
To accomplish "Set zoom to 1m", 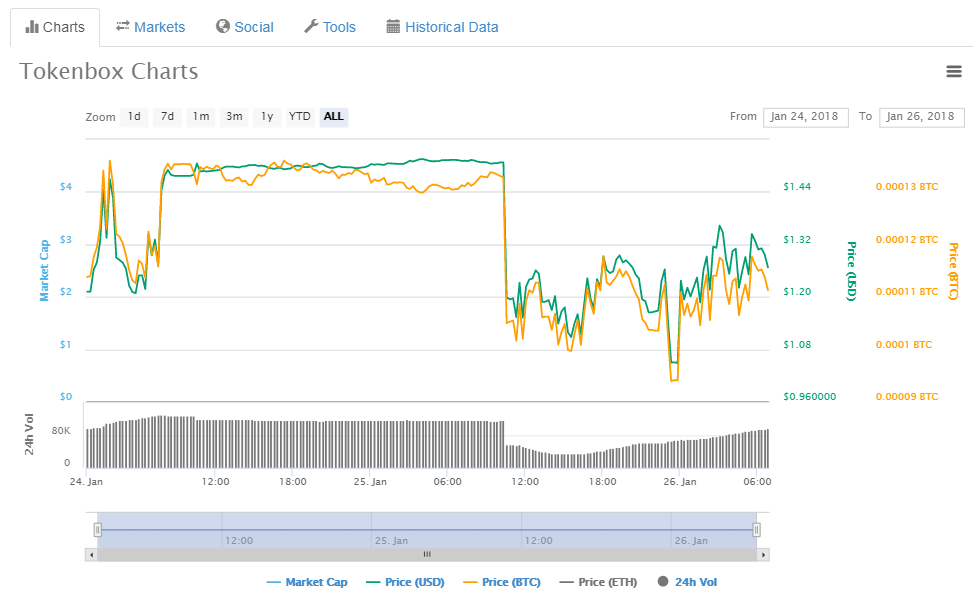I will pos(201,117).
